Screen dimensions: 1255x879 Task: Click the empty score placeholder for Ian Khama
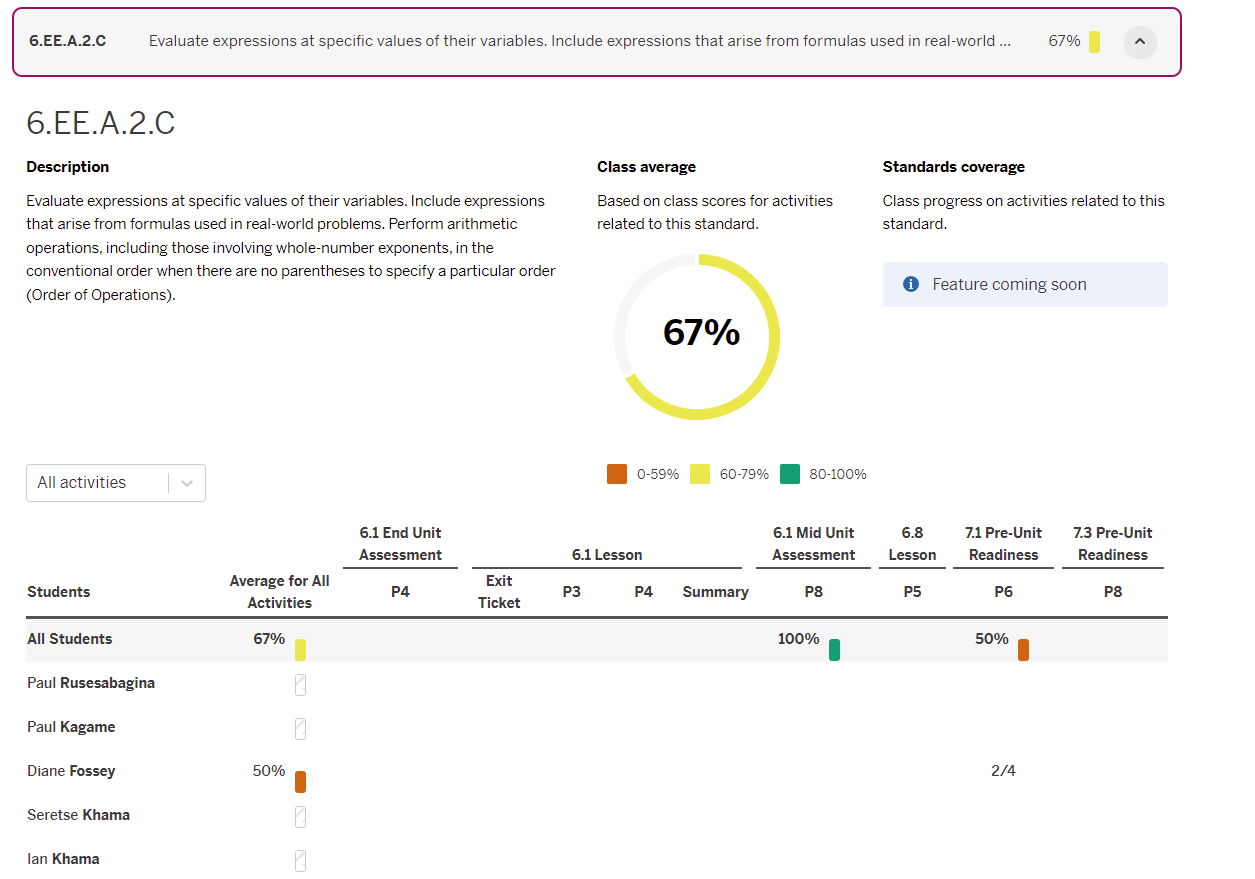point(300,861)
